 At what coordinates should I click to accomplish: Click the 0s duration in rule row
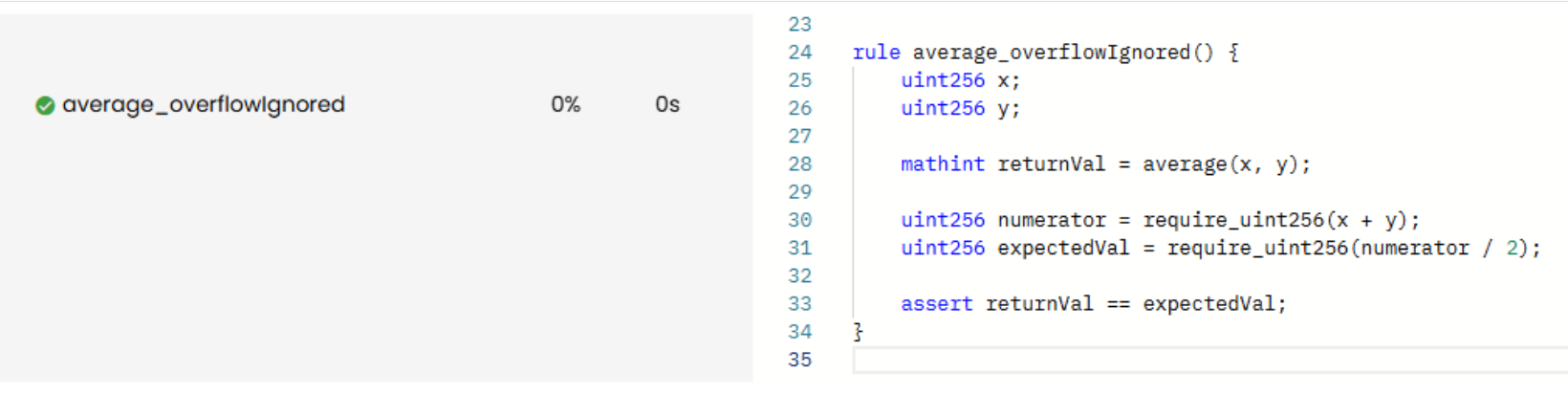[x=666, y=104]
